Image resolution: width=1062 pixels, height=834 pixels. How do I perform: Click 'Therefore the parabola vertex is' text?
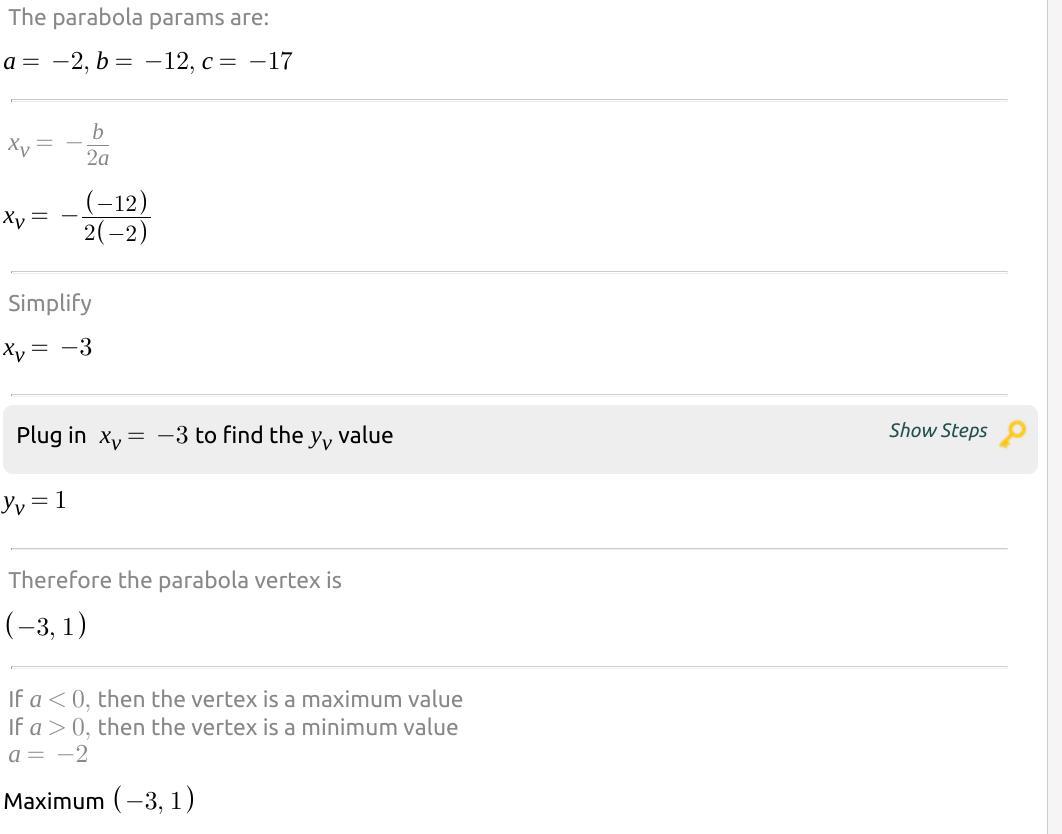click(x=175, y=581)
